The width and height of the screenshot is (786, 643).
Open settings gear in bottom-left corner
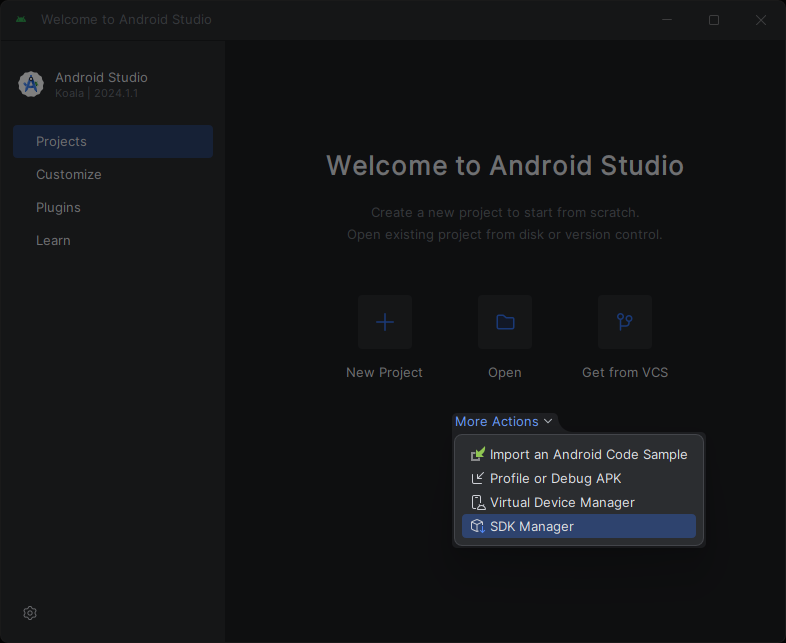pos(30,613)
